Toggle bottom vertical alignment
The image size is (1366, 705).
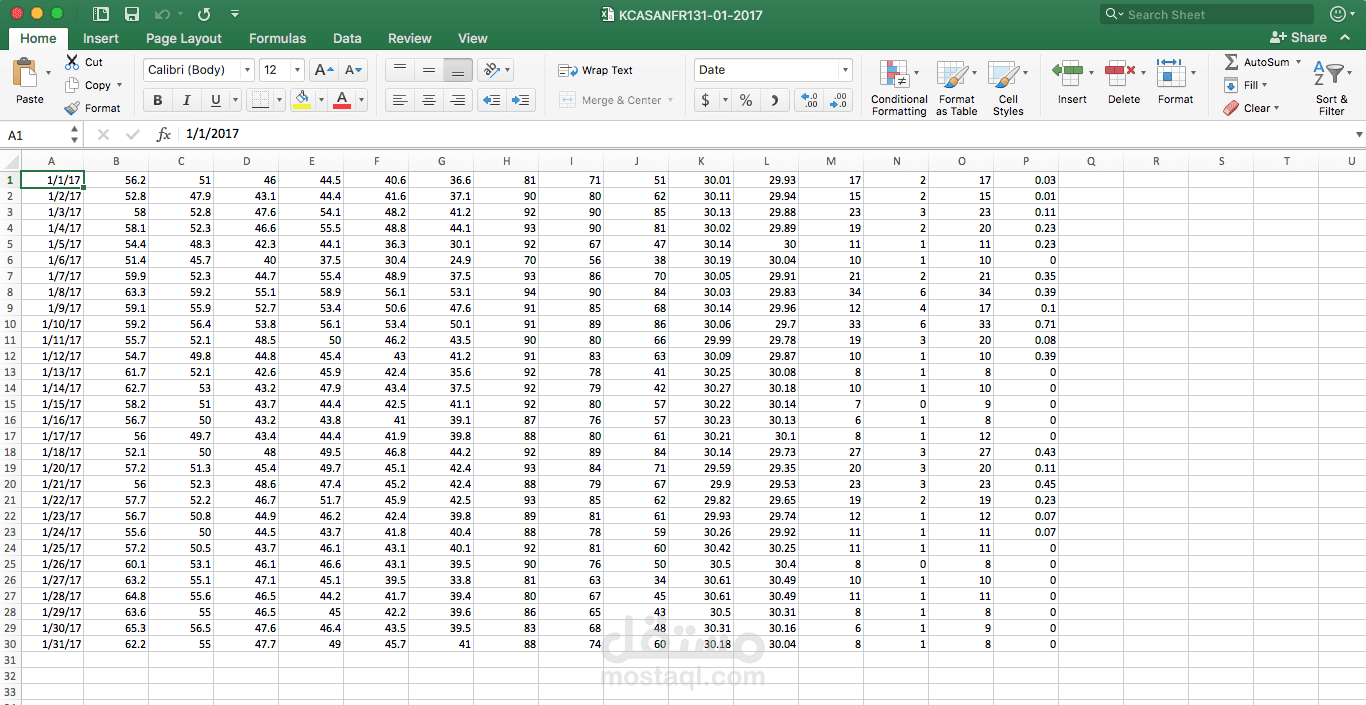(458, 70)
